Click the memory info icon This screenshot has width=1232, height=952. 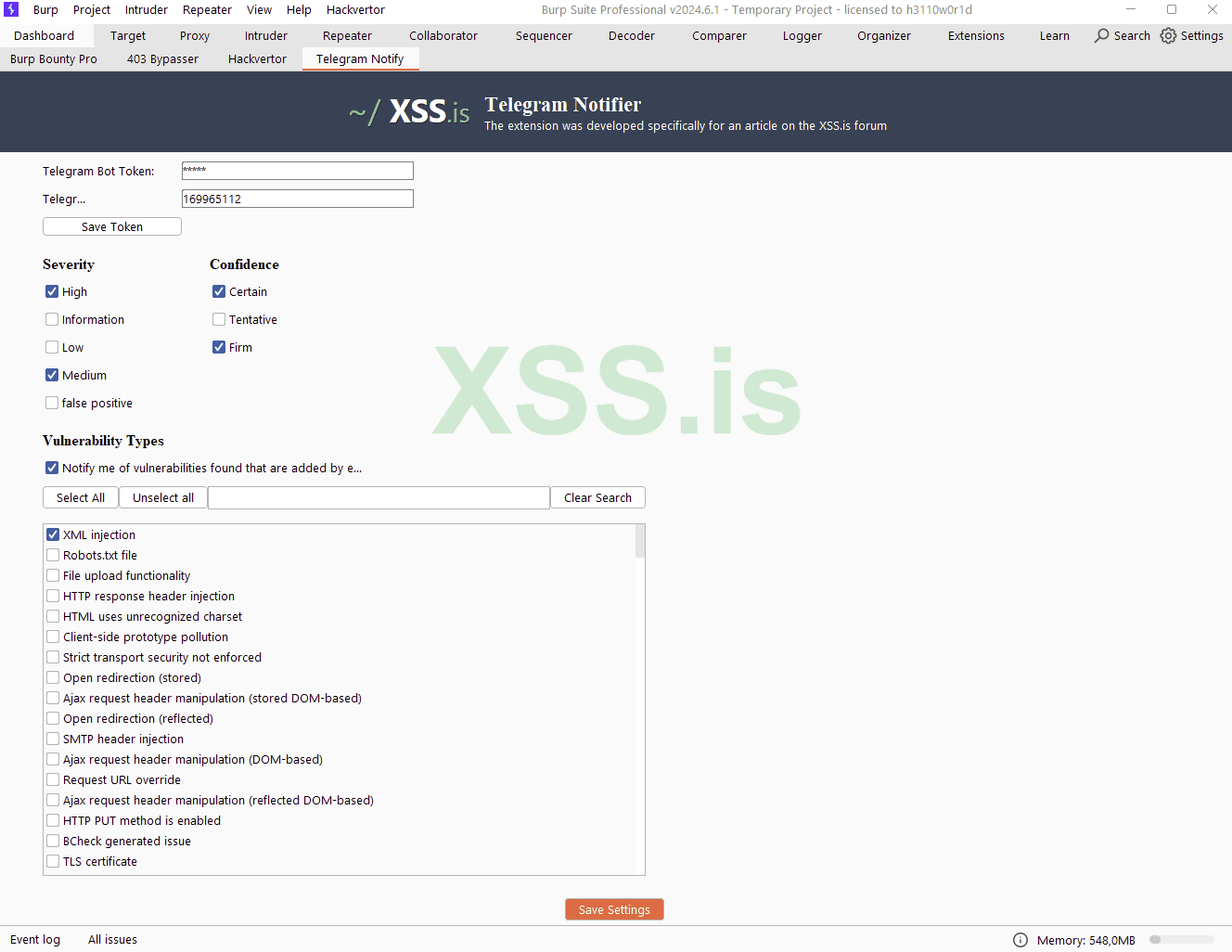point(1020,940)
